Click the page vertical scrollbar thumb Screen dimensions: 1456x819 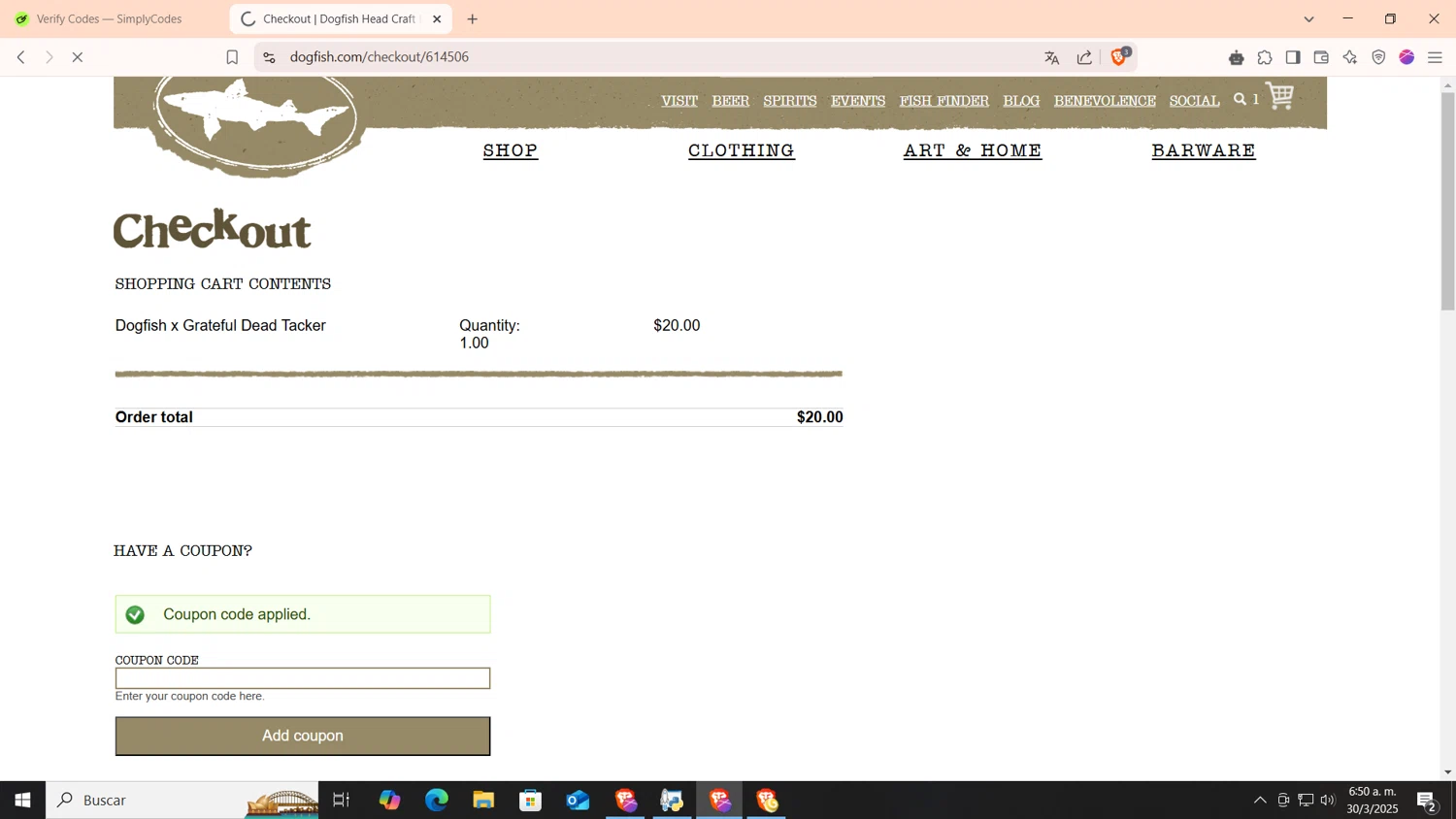click(x=1447, y=202)
